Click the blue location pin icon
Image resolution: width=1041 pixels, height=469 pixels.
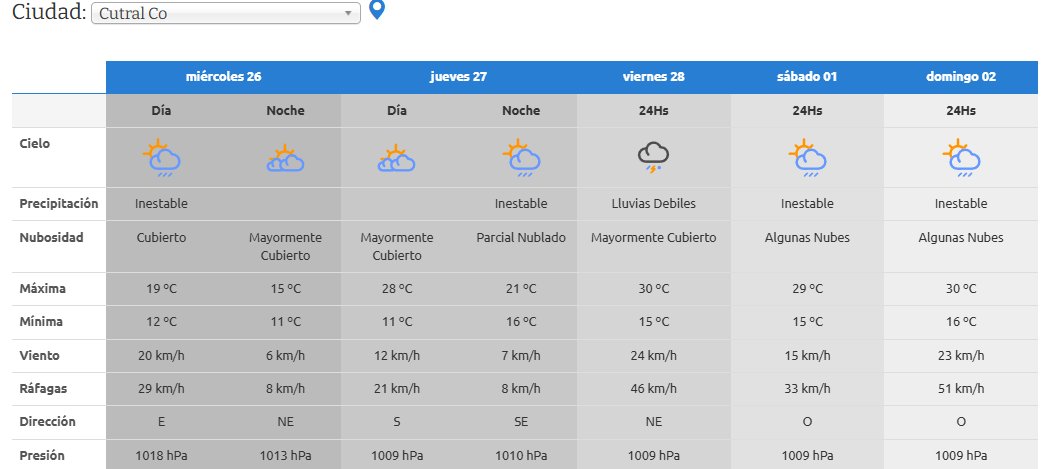tap(377, 10)
